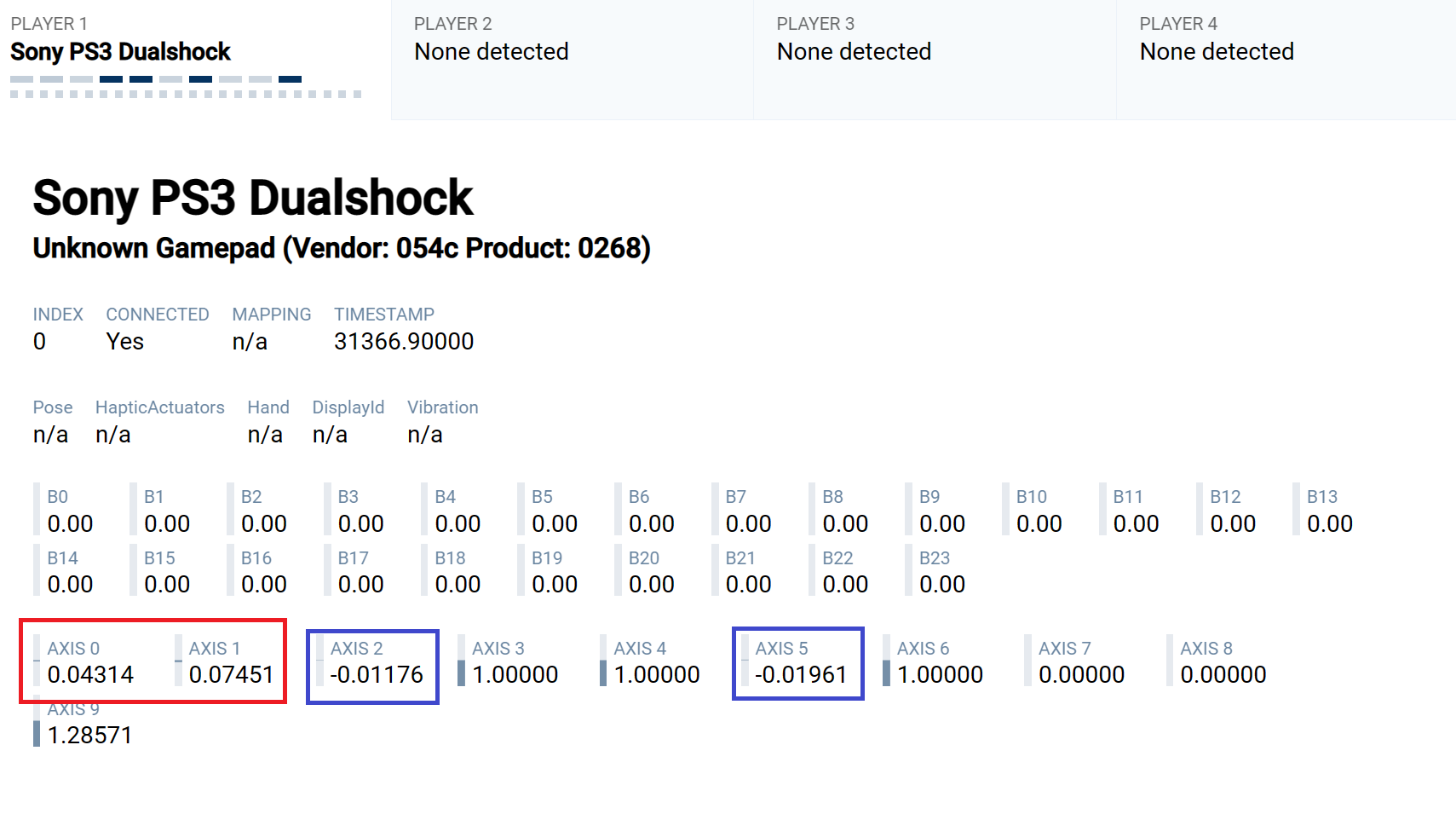Screen dimensions: 1456x820
Task: Select the AXIS 1 value 0.07451
Action: (x=232, y=675)
